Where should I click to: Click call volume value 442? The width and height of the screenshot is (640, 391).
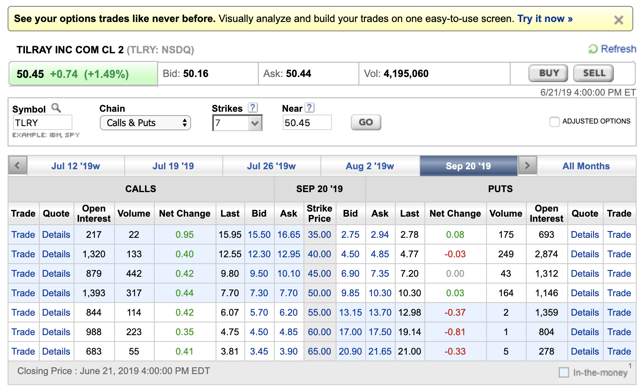tap(134, 273)
